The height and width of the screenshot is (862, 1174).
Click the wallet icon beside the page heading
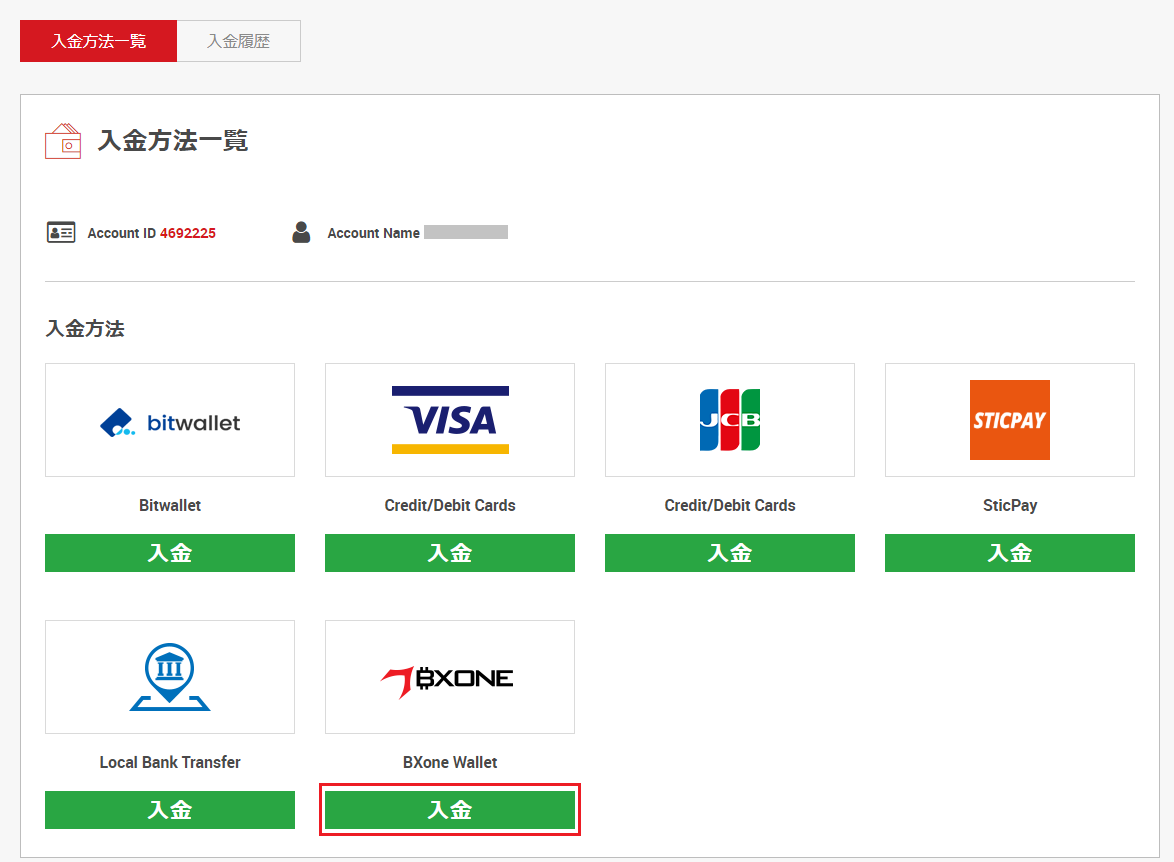(63, 141)
